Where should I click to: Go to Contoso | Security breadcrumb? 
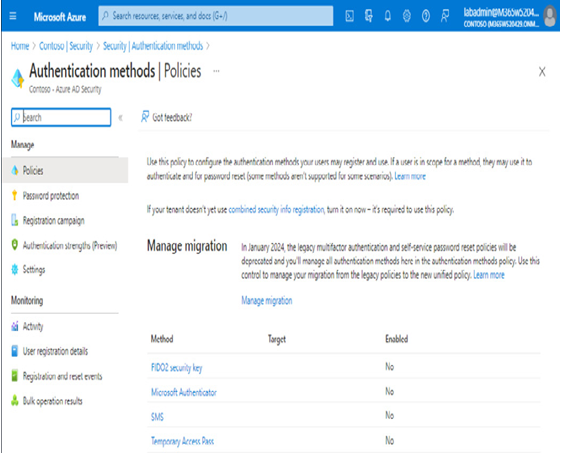pyautogui.click(x=66, y=46)
